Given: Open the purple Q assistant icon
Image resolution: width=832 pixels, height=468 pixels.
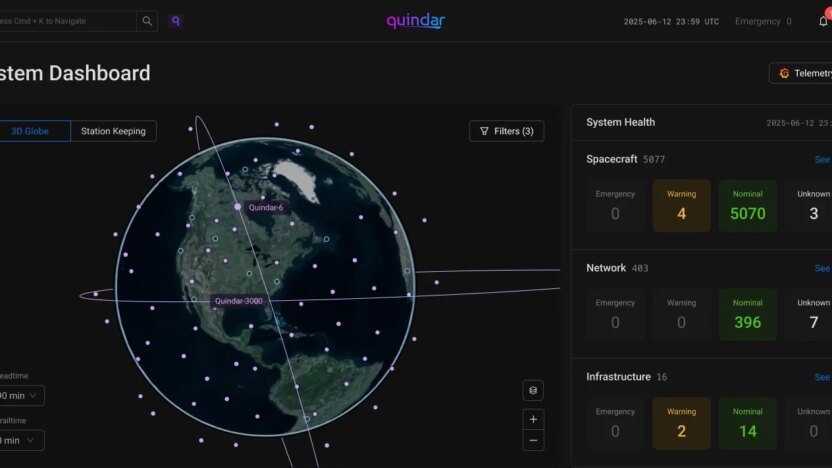Looking at the screenshot, I should point(176,21).
